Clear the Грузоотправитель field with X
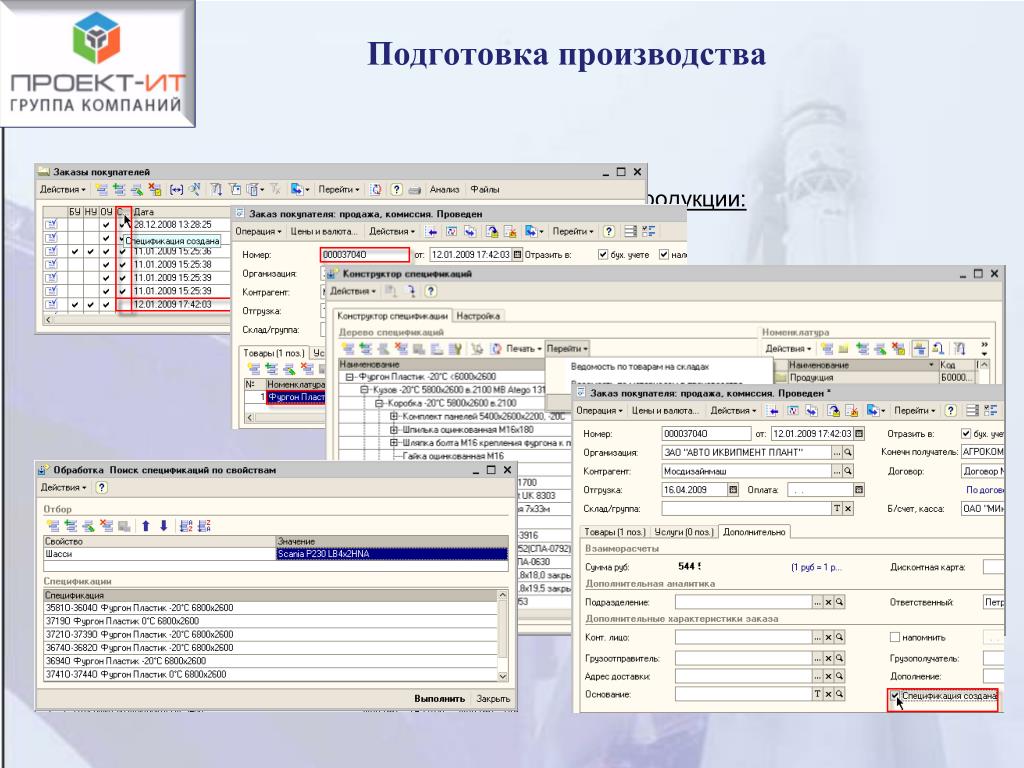This screenshot has width=1024, height=768. click(x=828, y=658)
